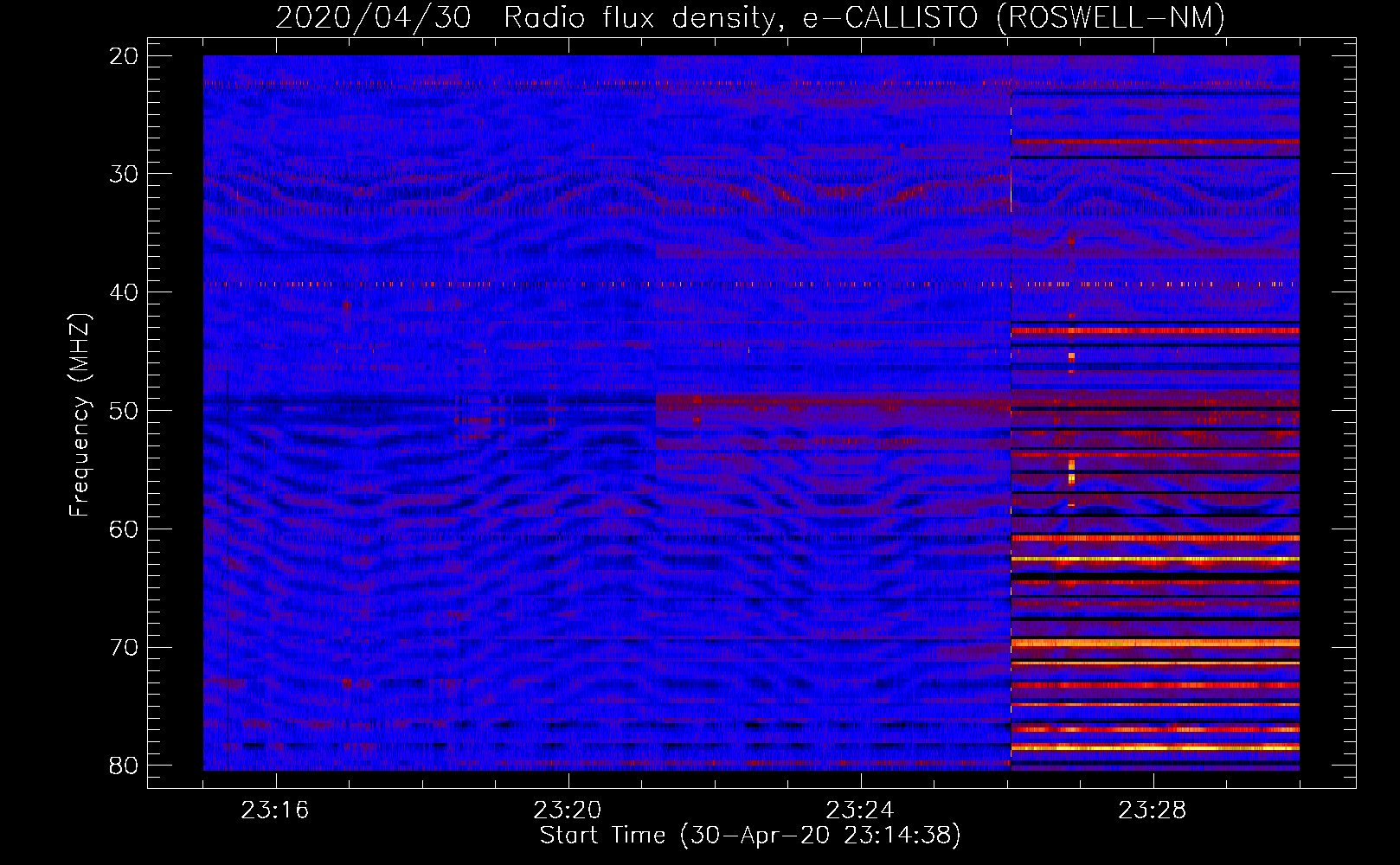Viewport: 1400px width, 865px height.
Task: Click the time tick label '23:20'
Action: pyautogui.click(x=568, y=811)
